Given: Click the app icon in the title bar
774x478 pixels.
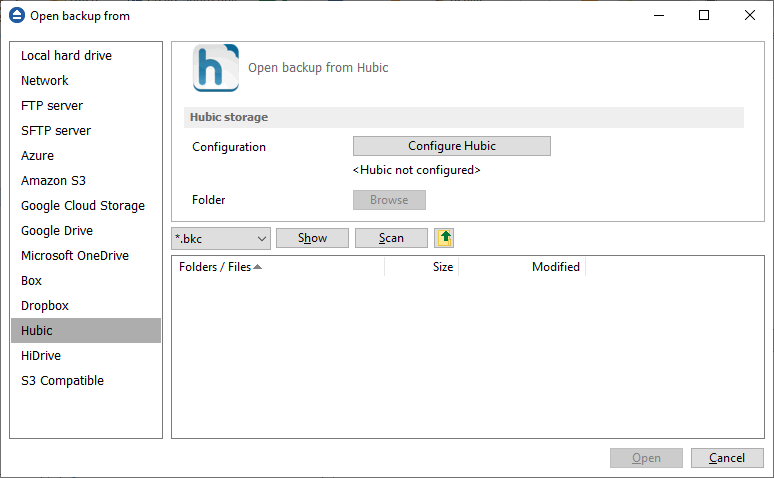Looking at the screenshot, I should (17, 15).
